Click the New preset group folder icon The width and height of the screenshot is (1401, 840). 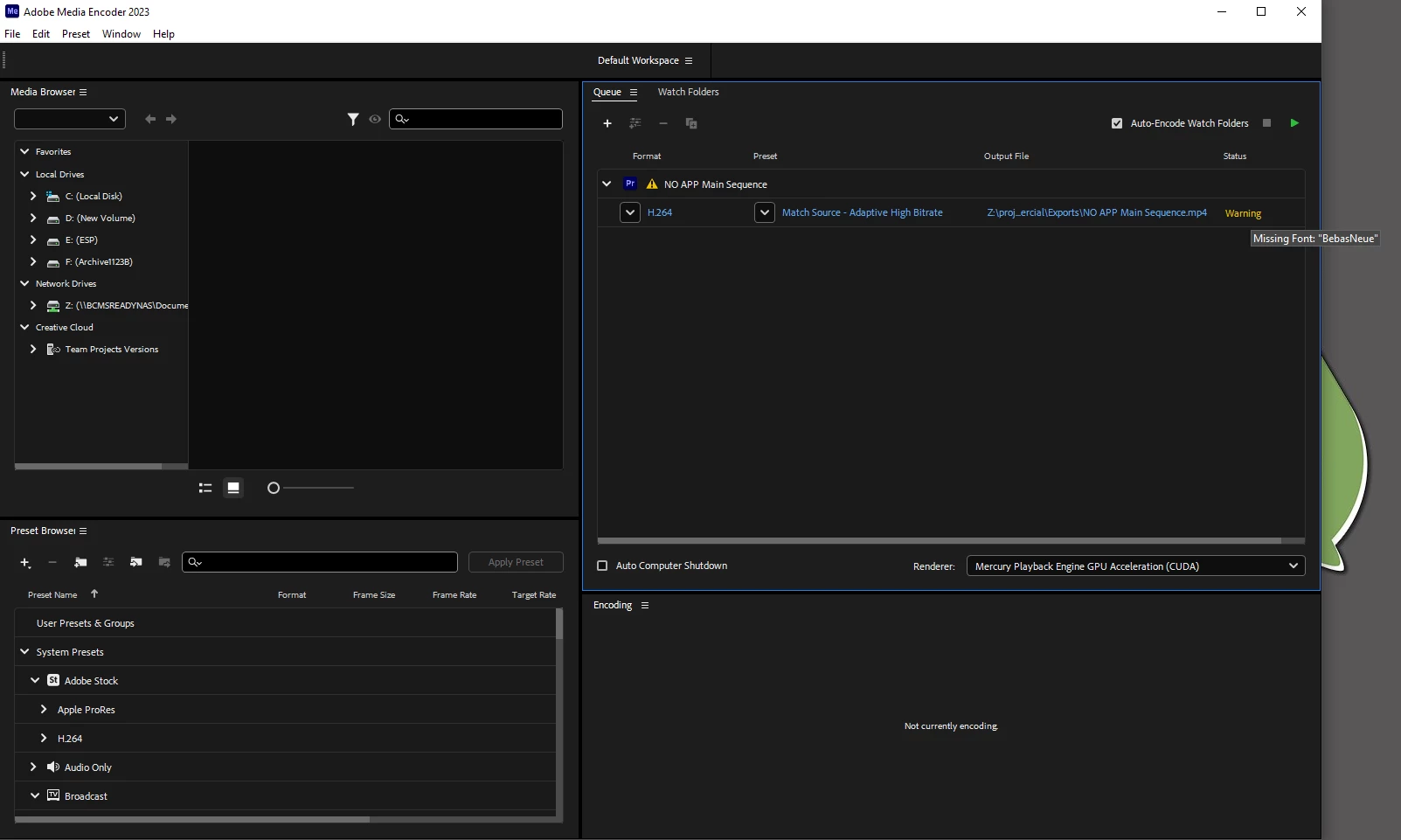point(80,563)
